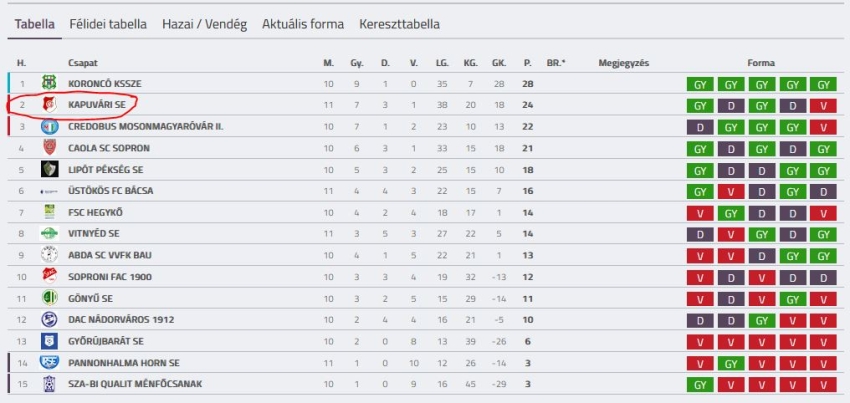Click the Soproni FAC 1900 team crest
The height and width of the screenshot is (403, 850).
[50, 276]
